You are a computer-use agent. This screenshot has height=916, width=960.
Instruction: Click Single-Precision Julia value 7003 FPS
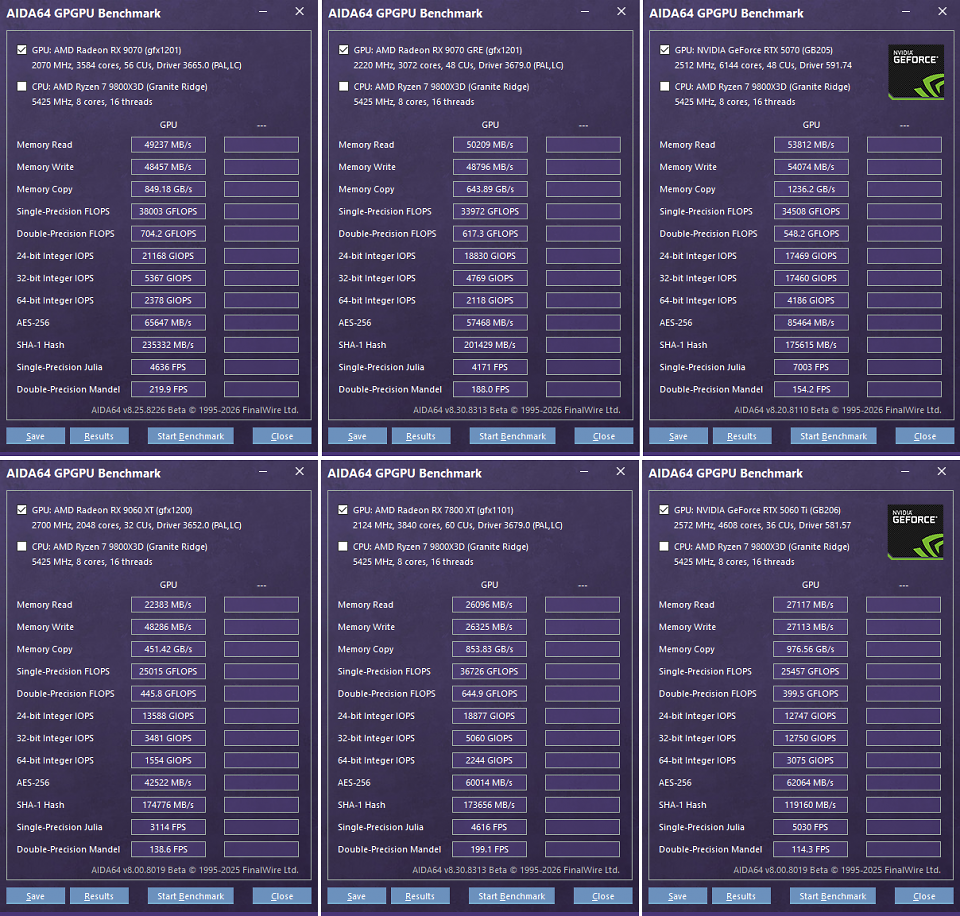pyautogui.click(x=811, y=367)
